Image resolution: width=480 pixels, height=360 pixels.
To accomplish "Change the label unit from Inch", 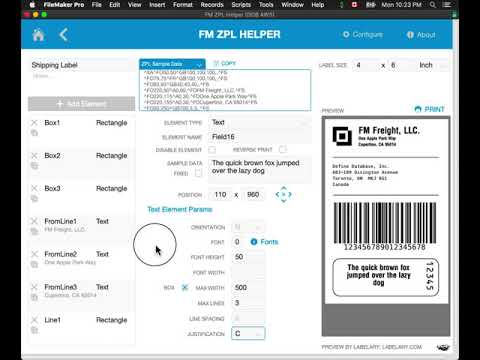I will coord(433,65).
